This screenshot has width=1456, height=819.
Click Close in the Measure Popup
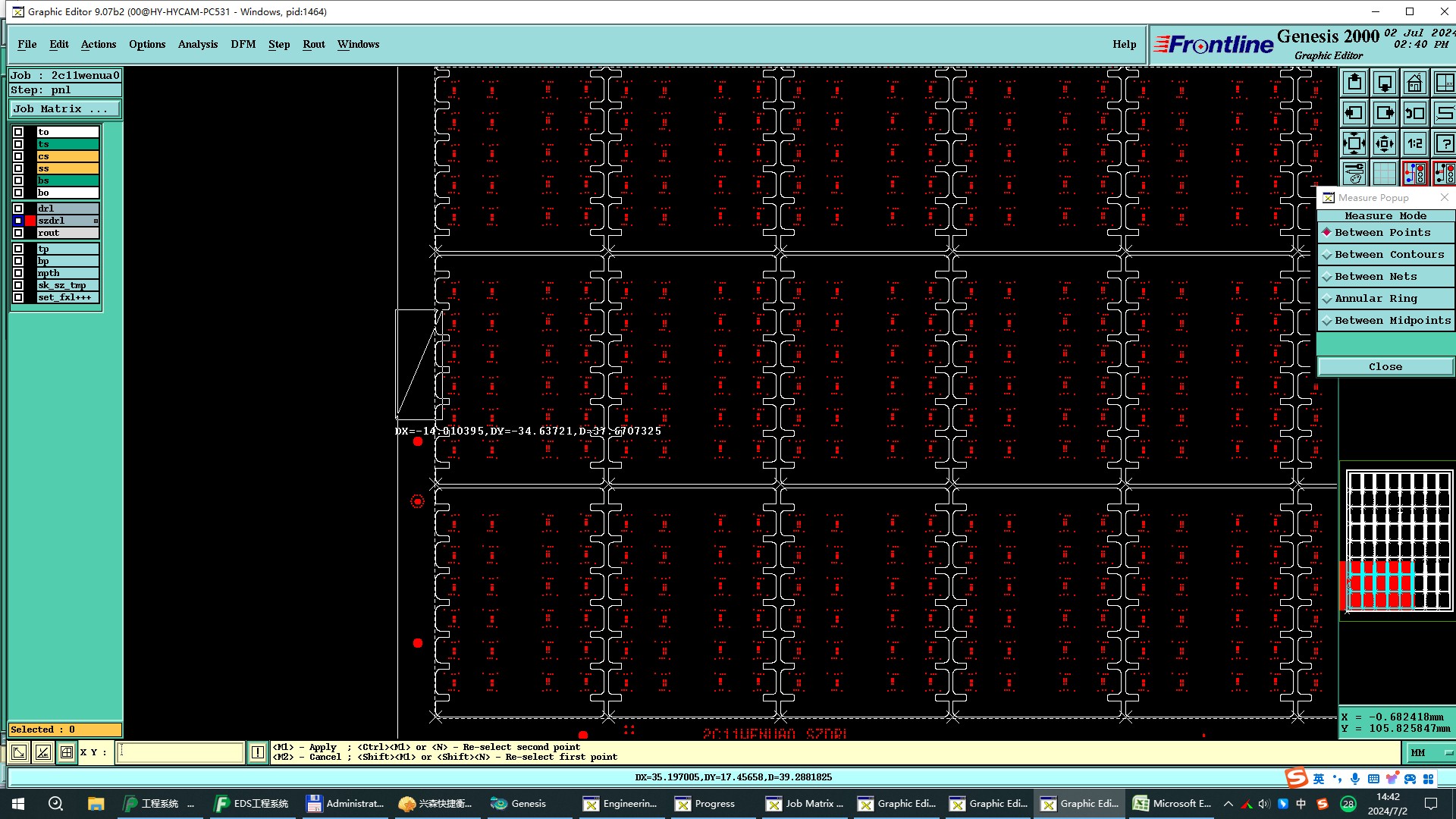(x=1385, y=367)
